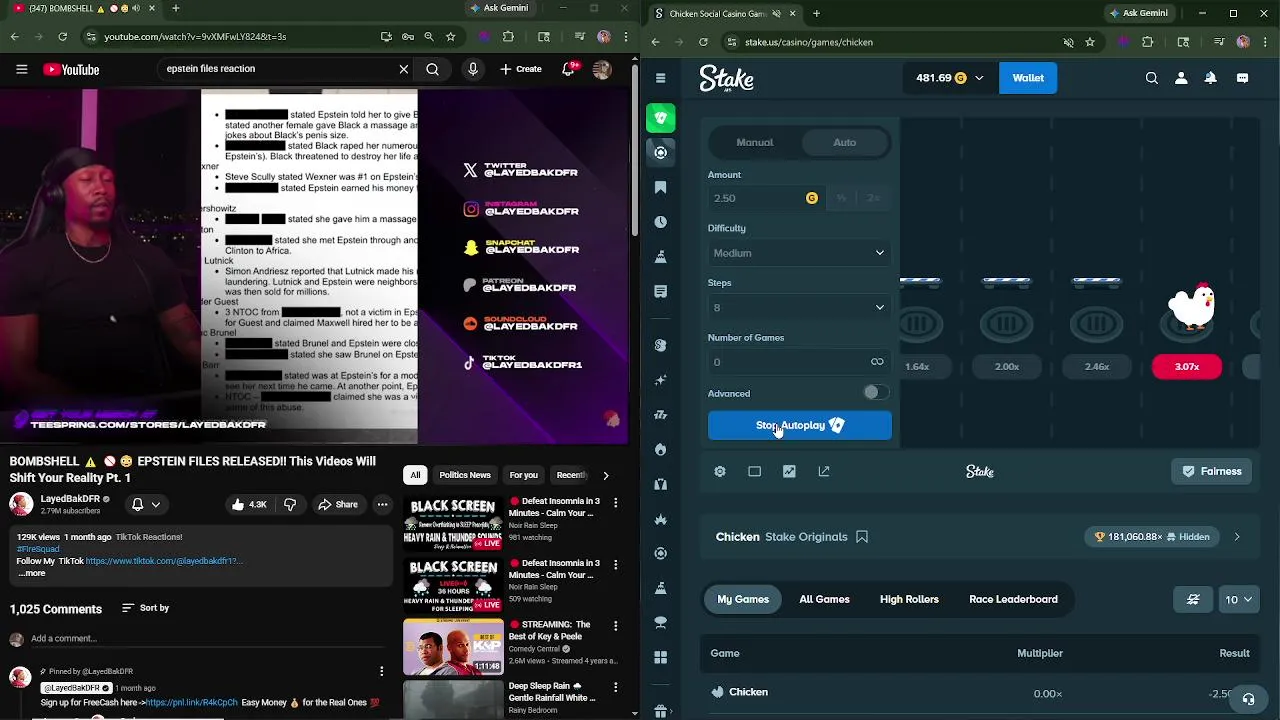
Task: Open Stake search magnifier
Action: [x=1152, y=78]
